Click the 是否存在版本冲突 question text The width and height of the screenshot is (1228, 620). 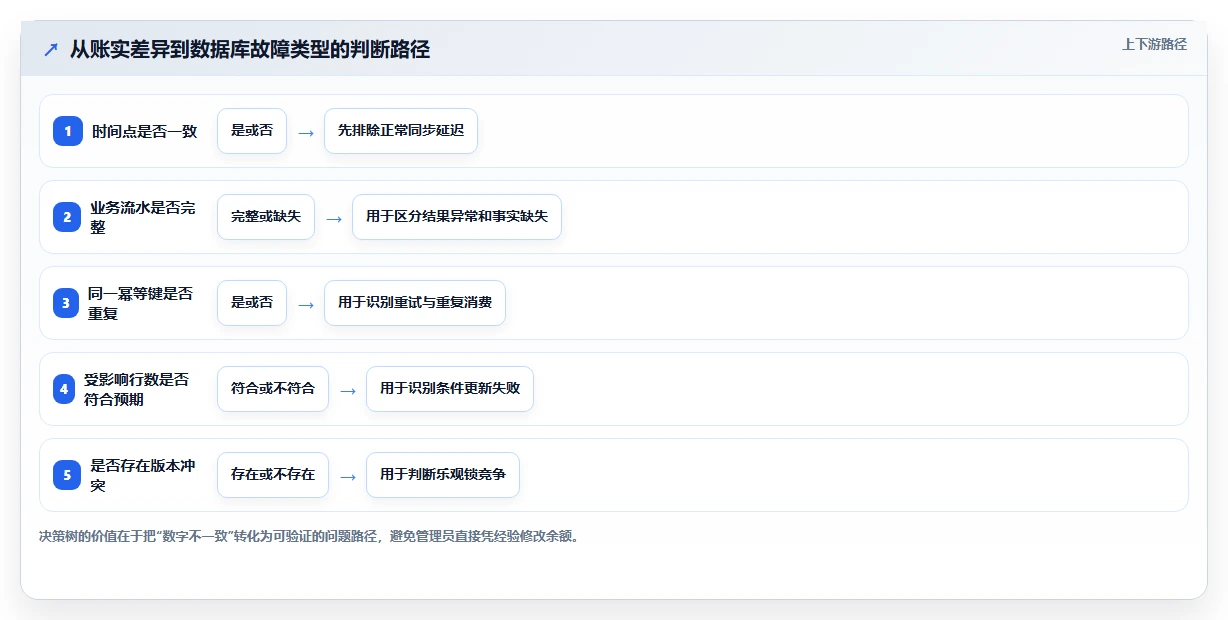143,475
